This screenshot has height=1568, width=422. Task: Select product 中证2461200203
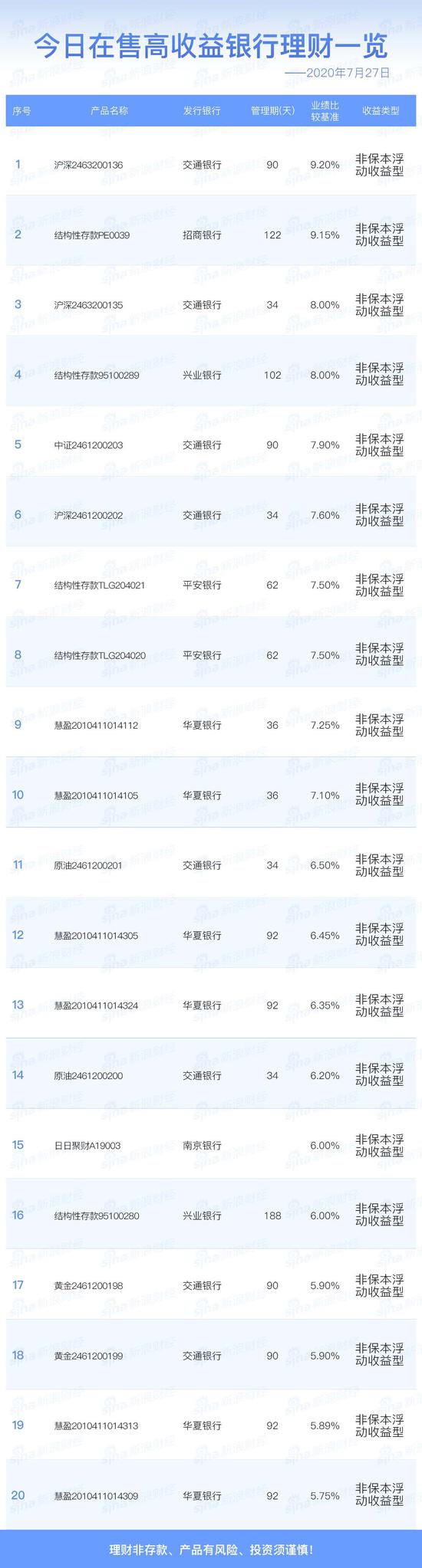point(89,445)
